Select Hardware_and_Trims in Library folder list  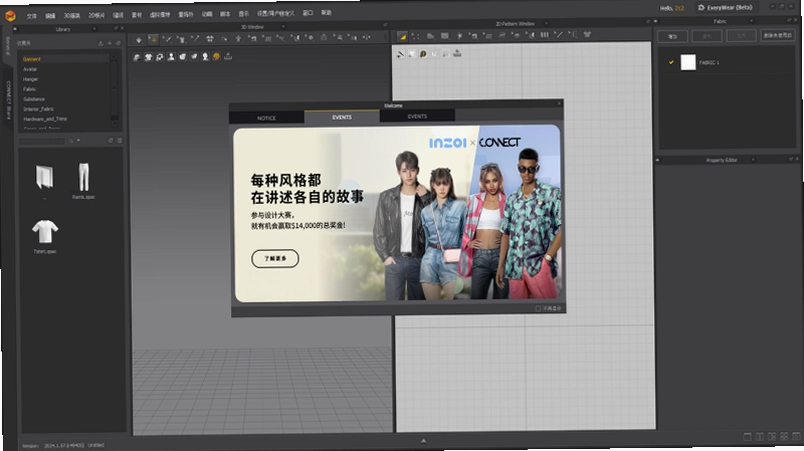pos(45,119)
